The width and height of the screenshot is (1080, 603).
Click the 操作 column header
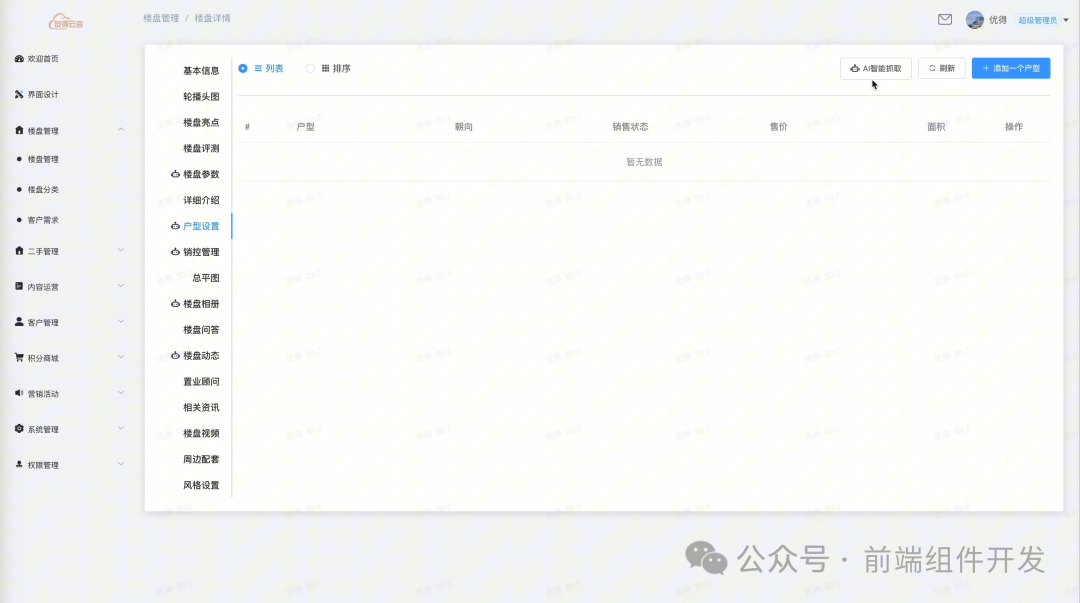(x=1014, y=127)
